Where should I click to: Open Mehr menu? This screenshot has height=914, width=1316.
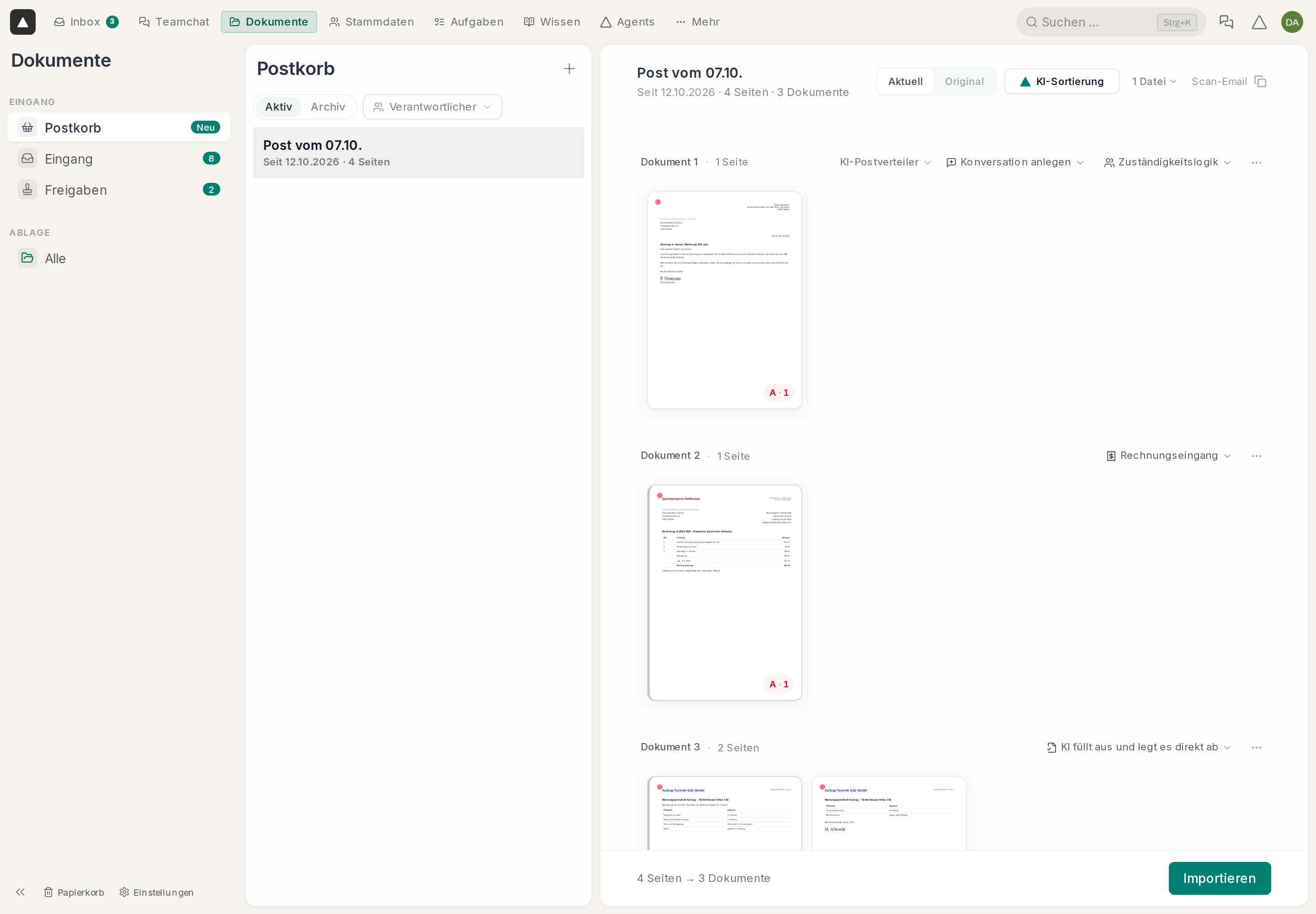[x=697, y=22]
